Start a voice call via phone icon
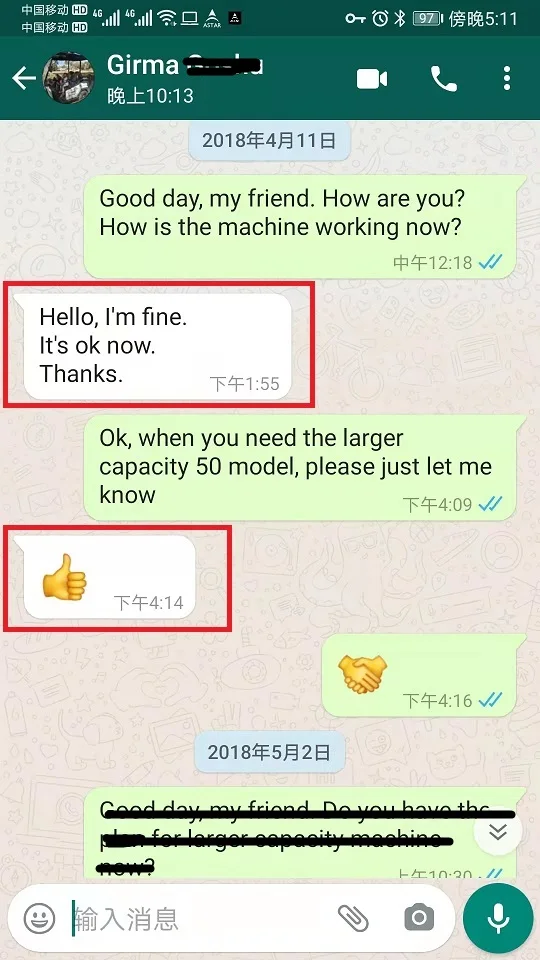This screenshot has height=960, width=540. click(x=444, y=79)
